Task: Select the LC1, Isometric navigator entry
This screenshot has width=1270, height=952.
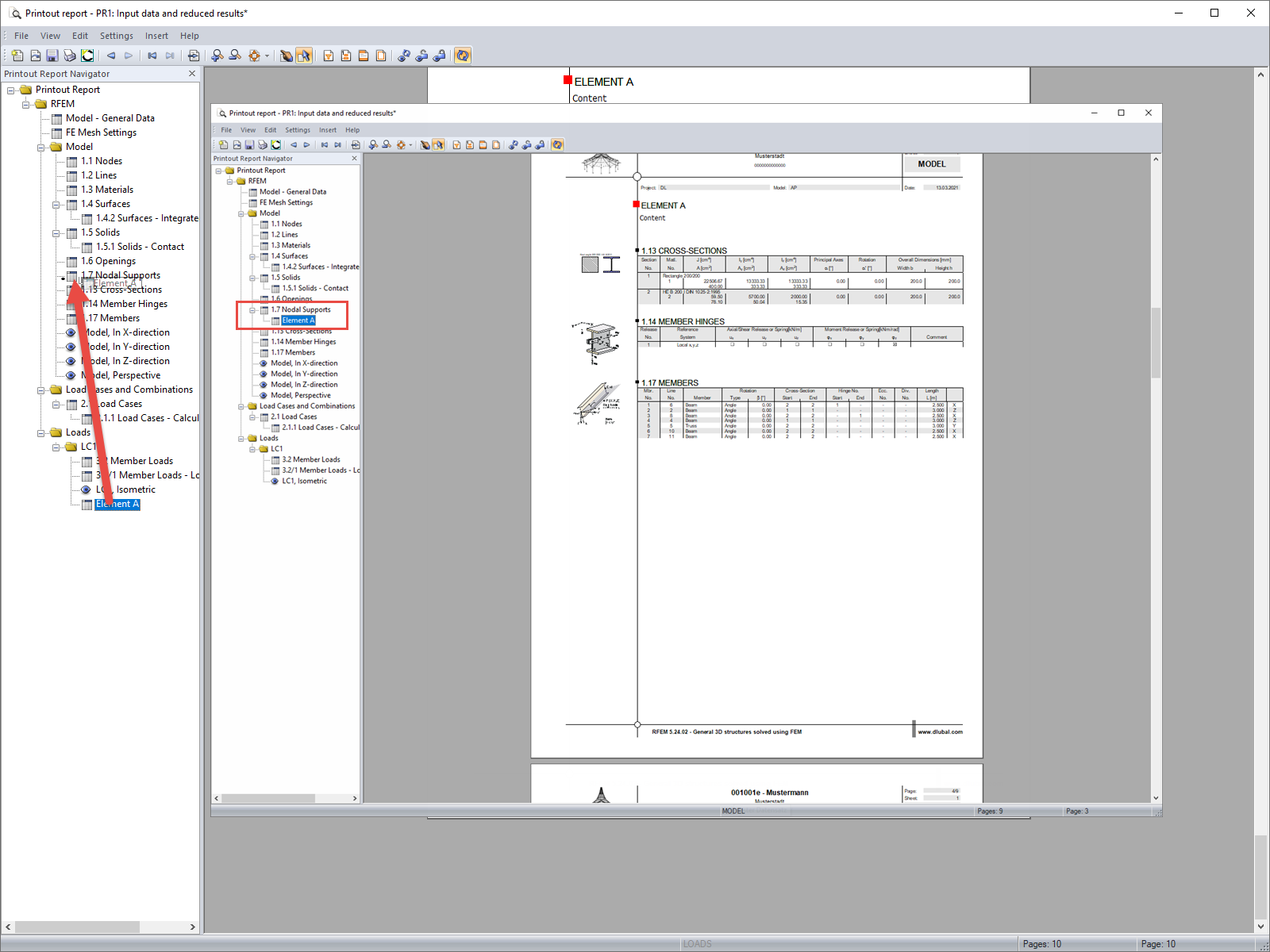Action: 127,489
